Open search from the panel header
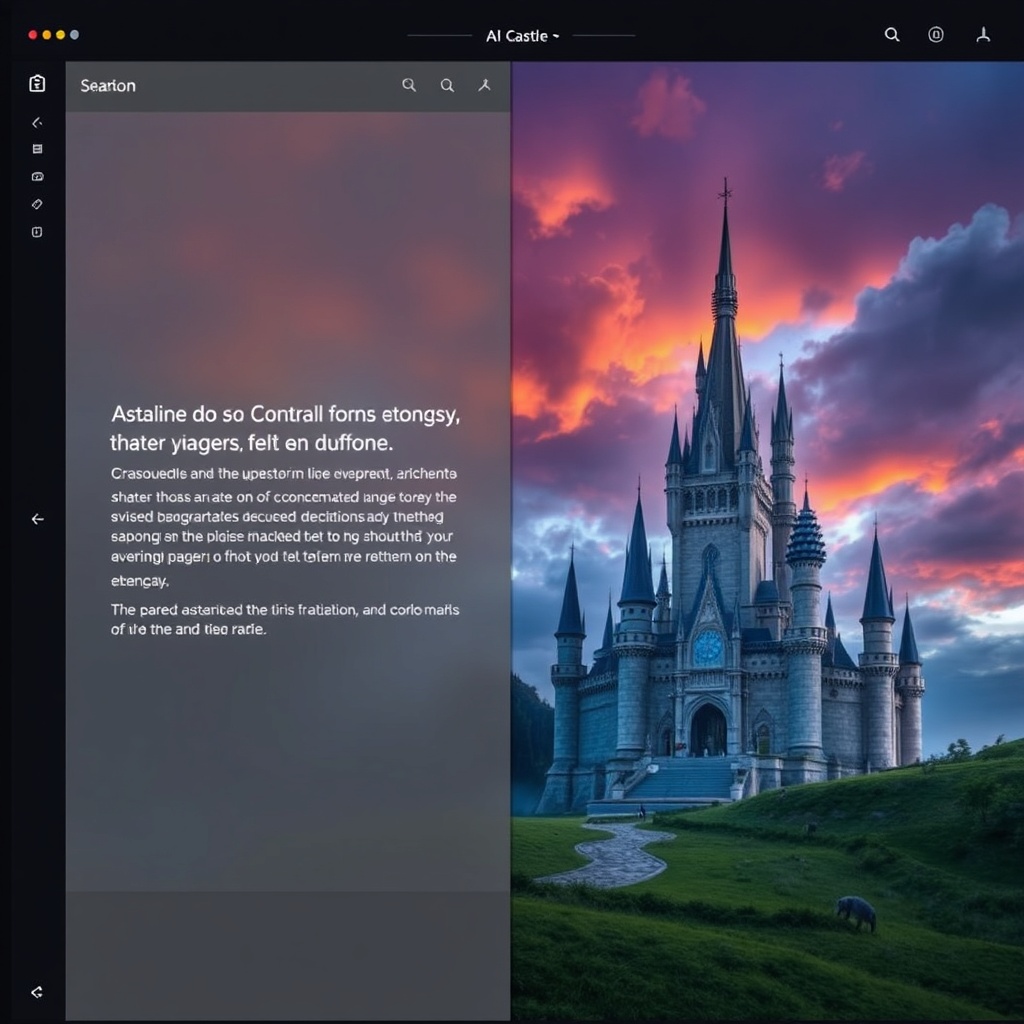This screenshot has height=1024, width=1024. point(409,85)
